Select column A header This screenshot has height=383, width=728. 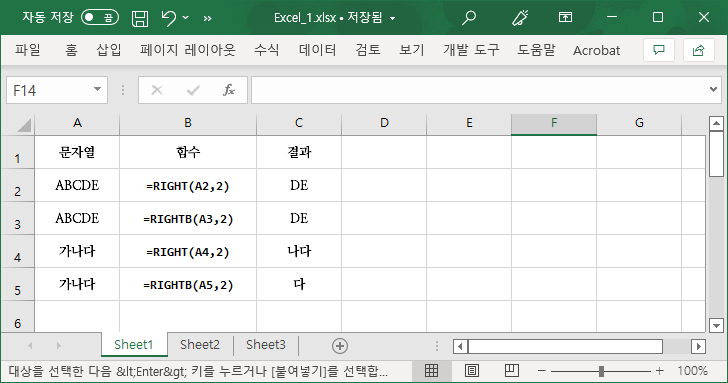click(x=77, y=123)
